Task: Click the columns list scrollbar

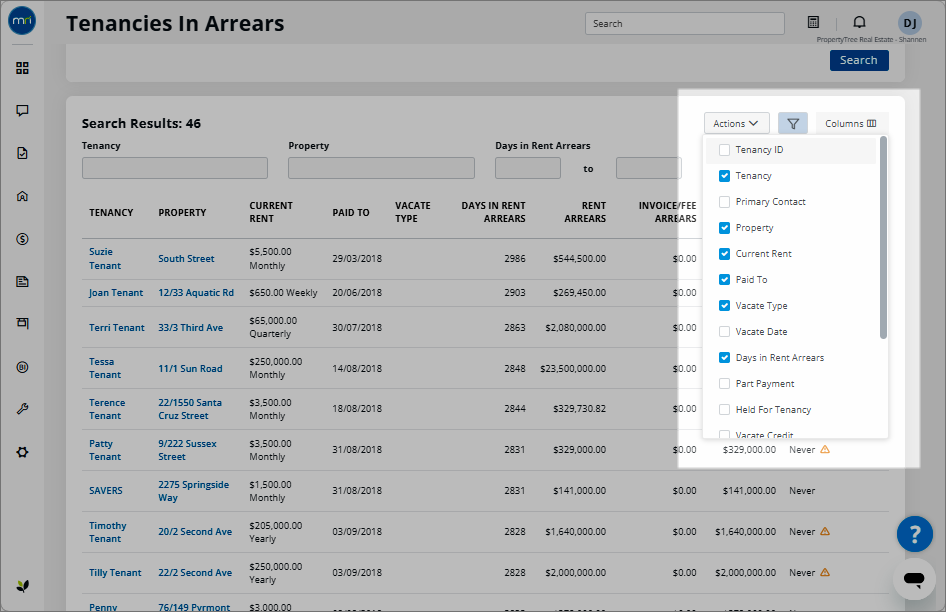Action: coord(883,237)
